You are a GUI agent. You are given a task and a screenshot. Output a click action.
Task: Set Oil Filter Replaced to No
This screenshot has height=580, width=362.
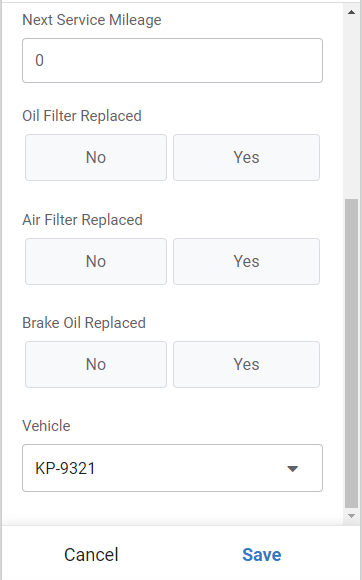tap(96, 158)
